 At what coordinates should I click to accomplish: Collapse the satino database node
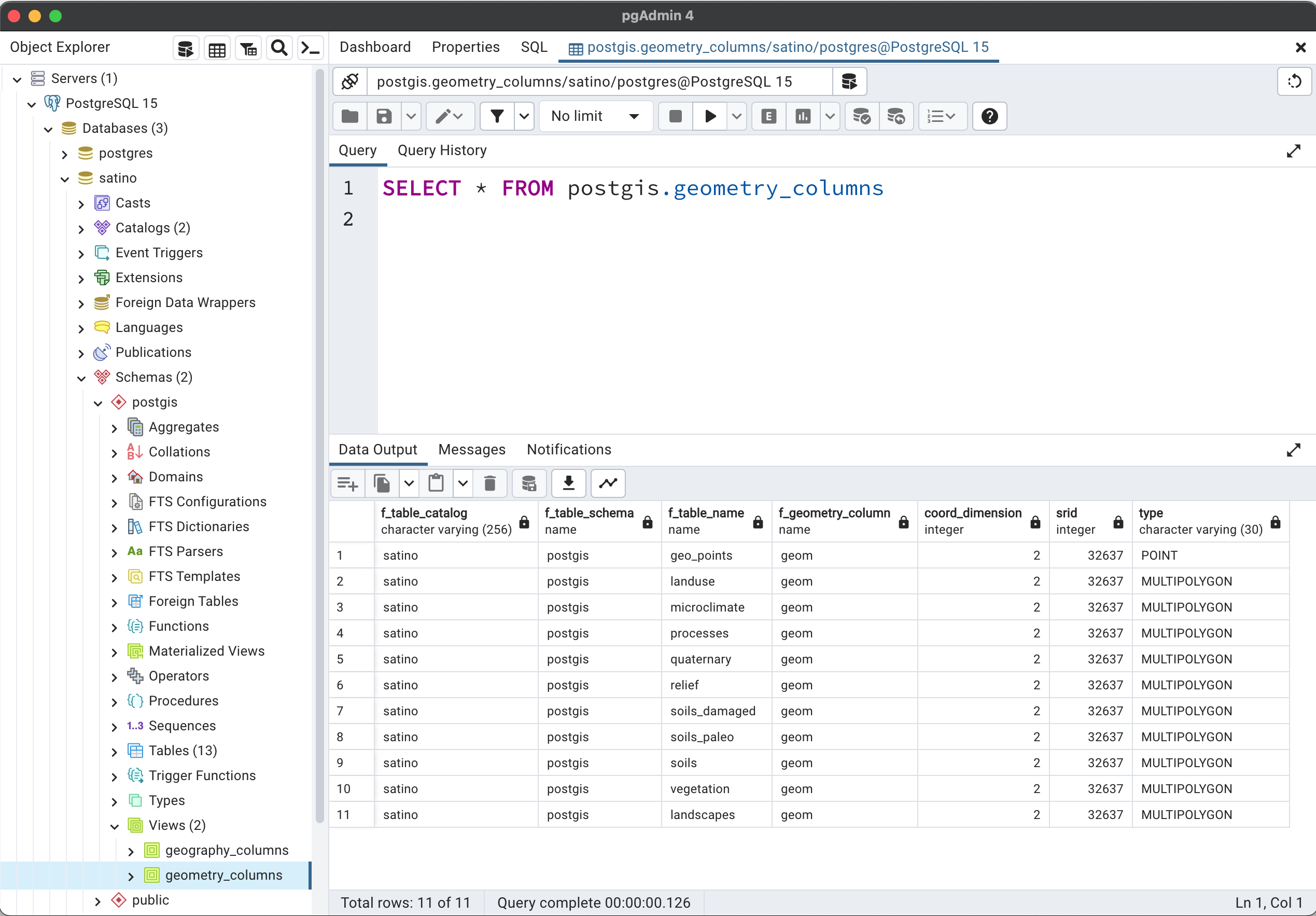click(x=65, y=178)
